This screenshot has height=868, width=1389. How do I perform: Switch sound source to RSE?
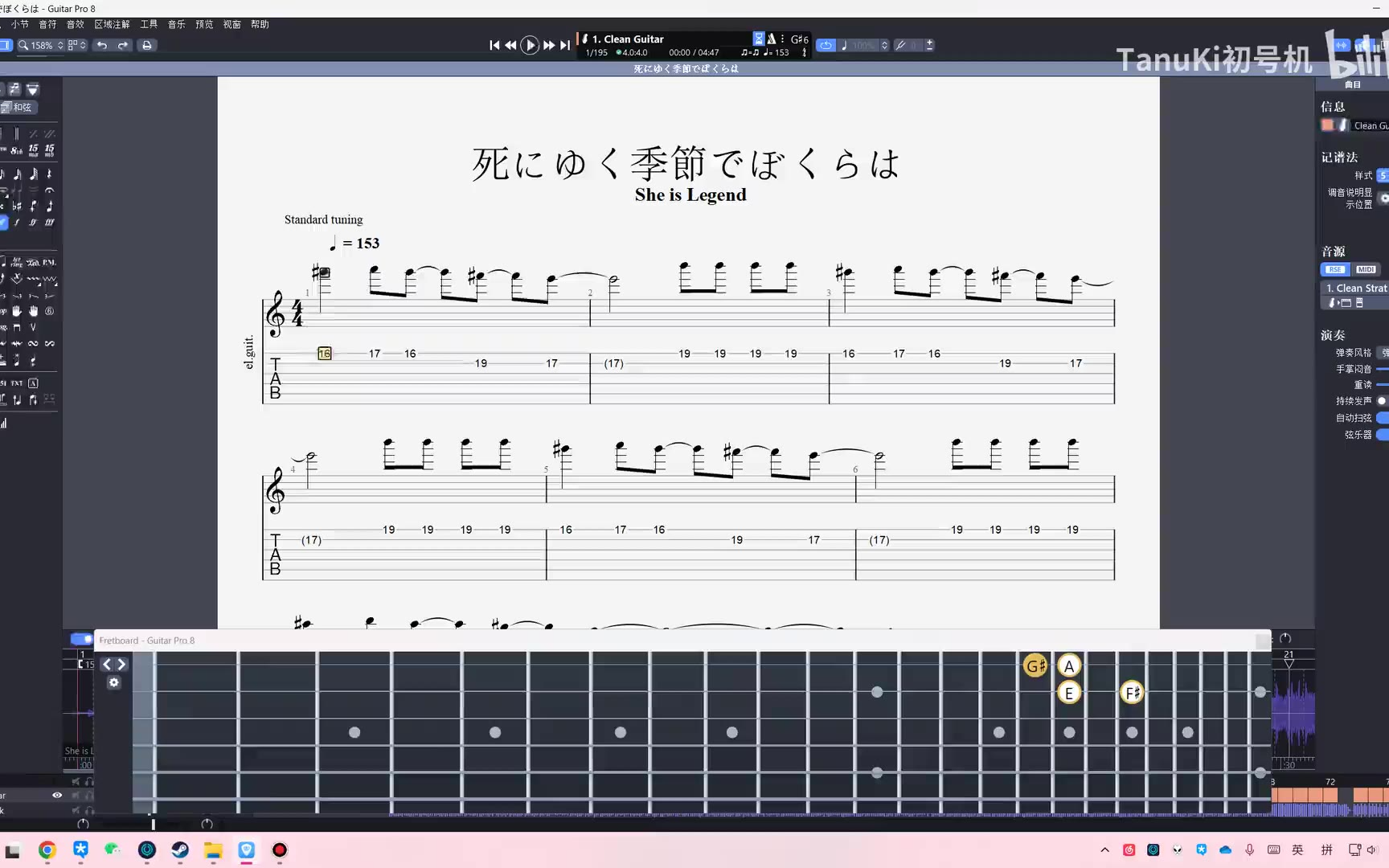(1334, 269)
